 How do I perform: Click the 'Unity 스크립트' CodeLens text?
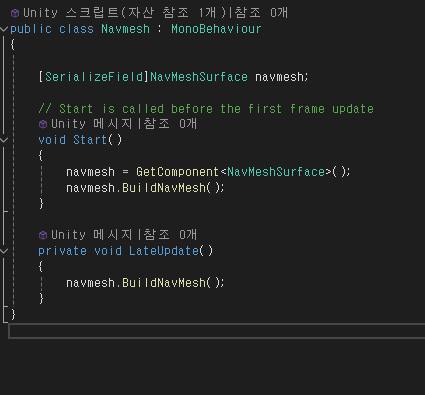point(71,13)
